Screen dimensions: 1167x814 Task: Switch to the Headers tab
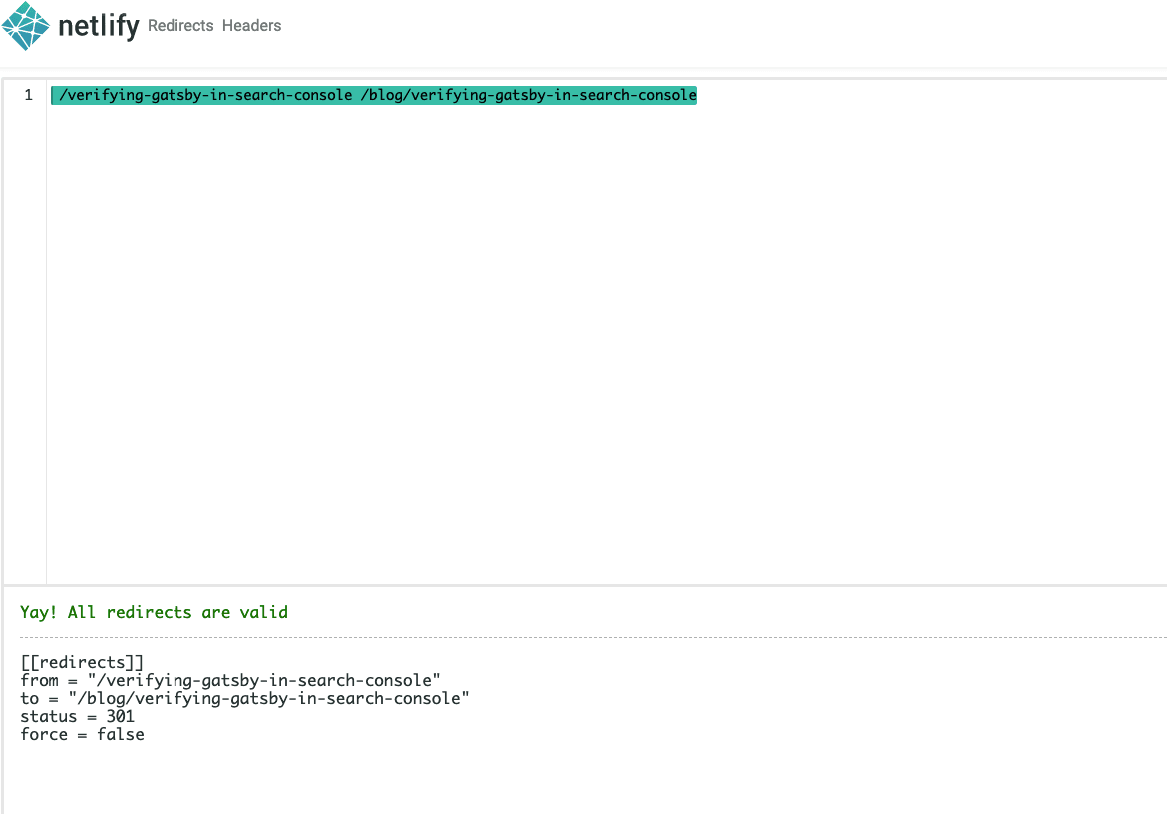pos(251,26)
